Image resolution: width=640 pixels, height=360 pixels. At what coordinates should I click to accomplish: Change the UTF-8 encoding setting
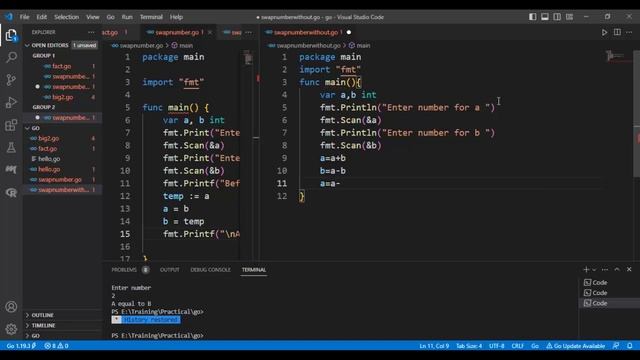coord(496,346)
